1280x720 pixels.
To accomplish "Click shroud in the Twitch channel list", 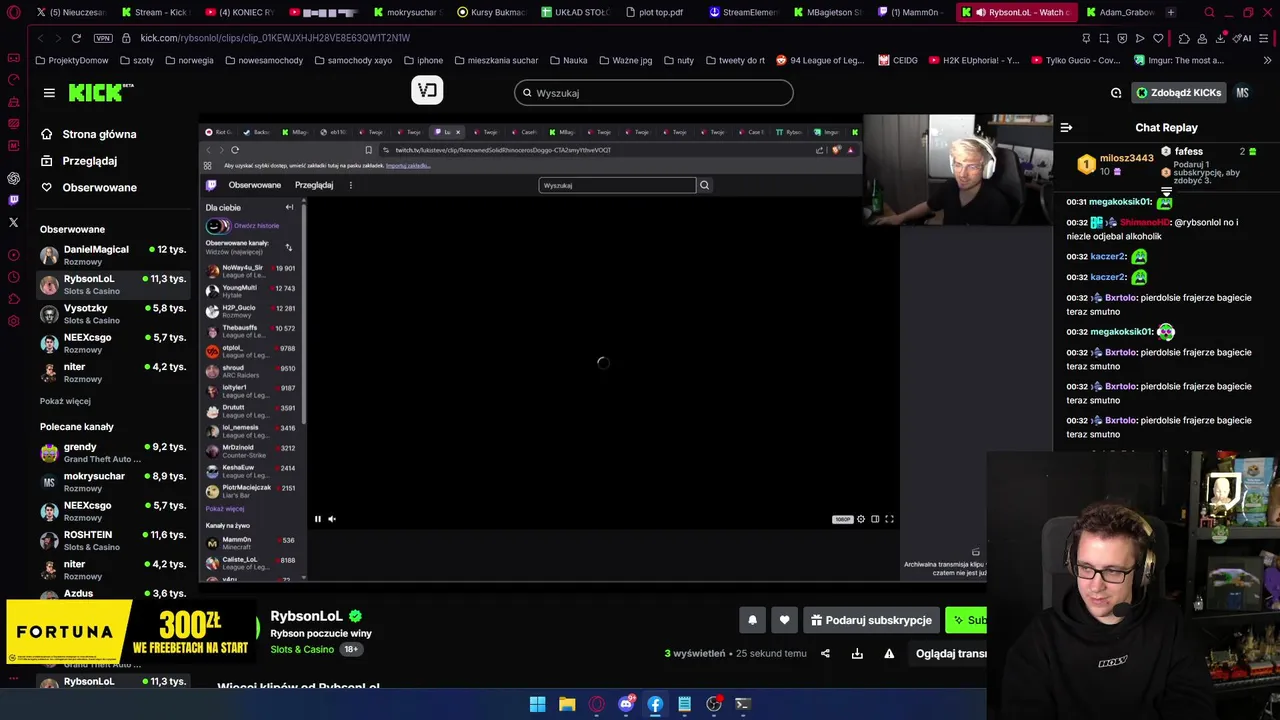I will 250,371.
